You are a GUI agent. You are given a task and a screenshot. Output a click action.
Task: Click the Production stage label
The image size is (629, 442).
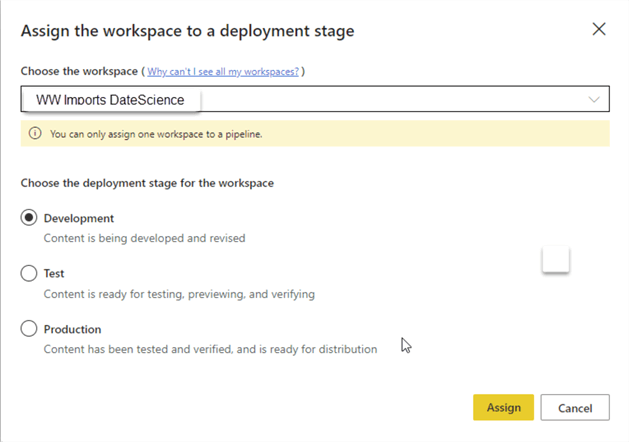[x=72, y=329]
